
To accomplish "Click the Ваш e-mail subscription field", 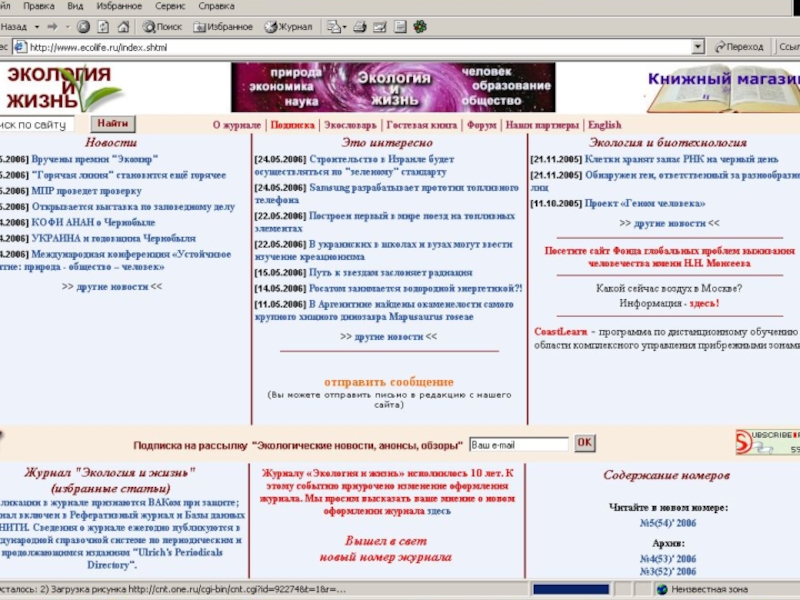I will (x=518, y=444).
